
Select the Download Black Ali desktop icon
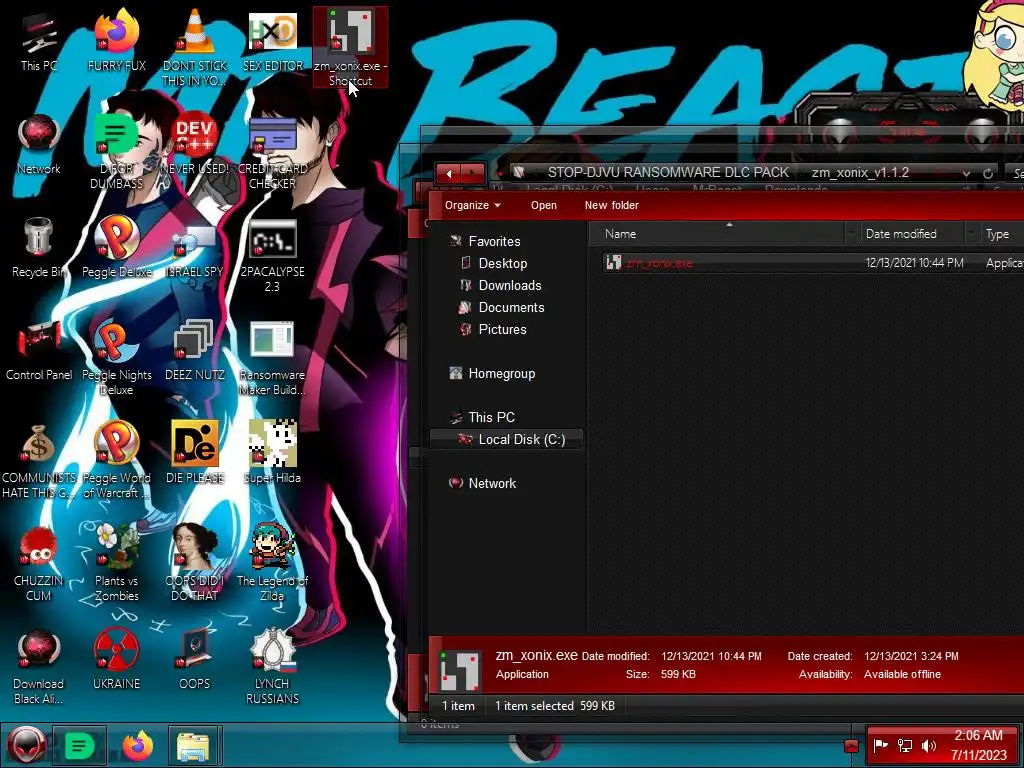[x=39, y=667]
